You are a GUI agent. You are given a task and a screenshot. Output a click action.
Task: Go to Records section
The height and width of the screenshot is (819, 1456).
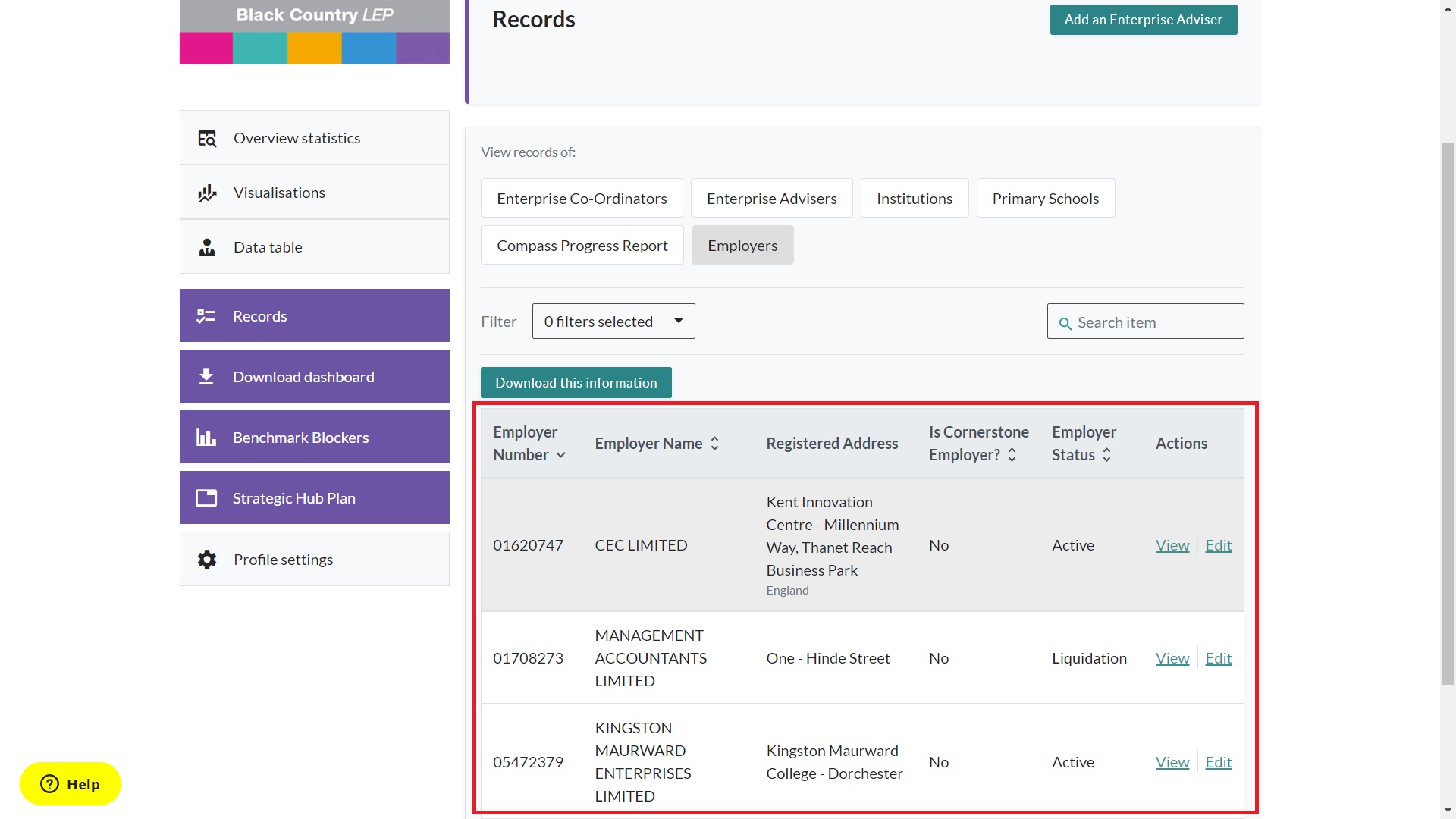315,316
